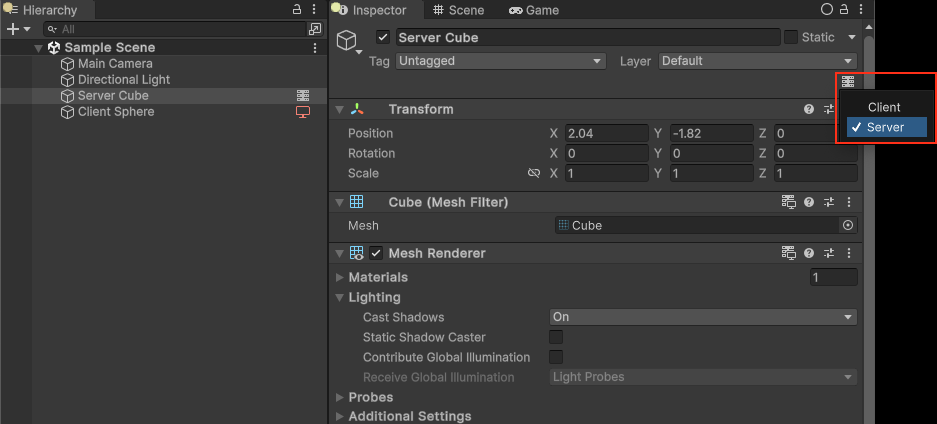Click the Mesh Filter object picker circle
Image resolution: width=937 pixels, height=424 pixels.
(x=848, y=226)
